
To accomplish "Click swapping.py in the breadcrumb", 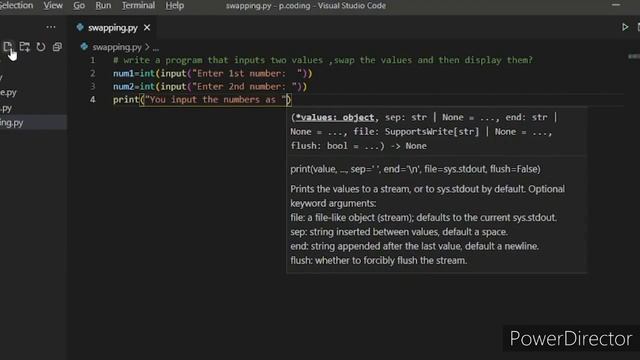I will tap(117, 47).
